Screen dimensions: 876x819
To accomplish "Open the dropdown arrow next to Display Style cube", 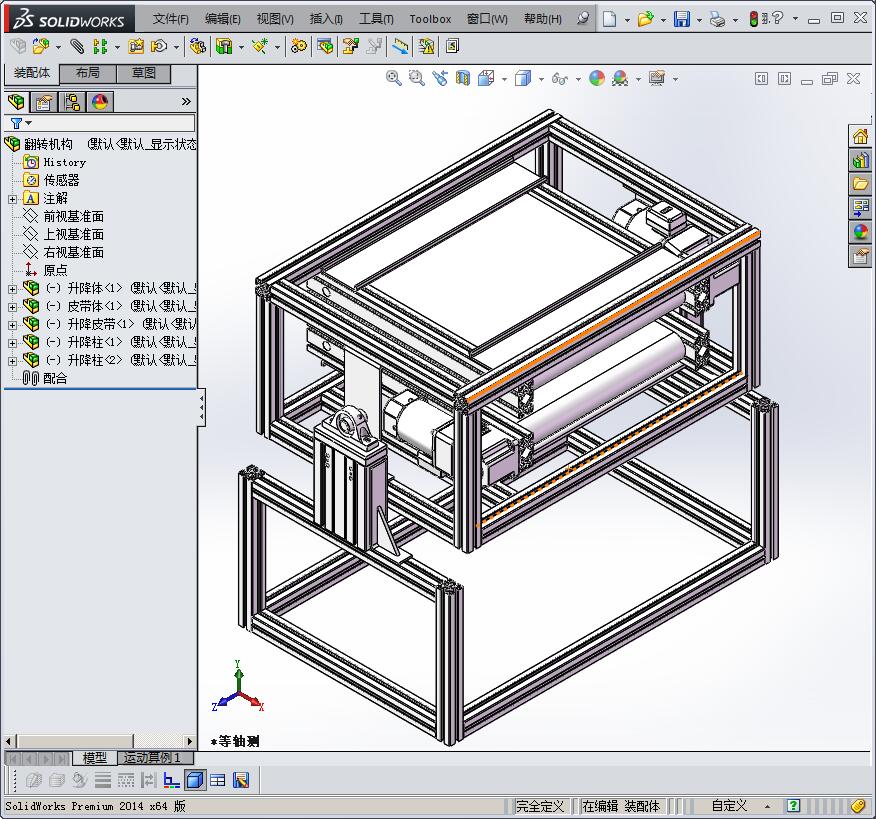I will pyautogui.click(x=541, y=79).
